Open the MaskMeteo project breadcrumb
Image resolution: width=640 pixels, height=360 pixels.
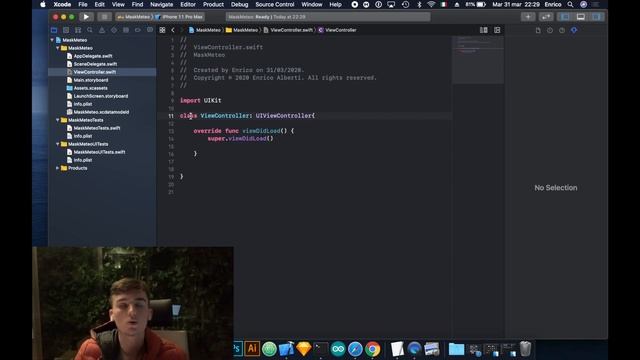(204, 30)
